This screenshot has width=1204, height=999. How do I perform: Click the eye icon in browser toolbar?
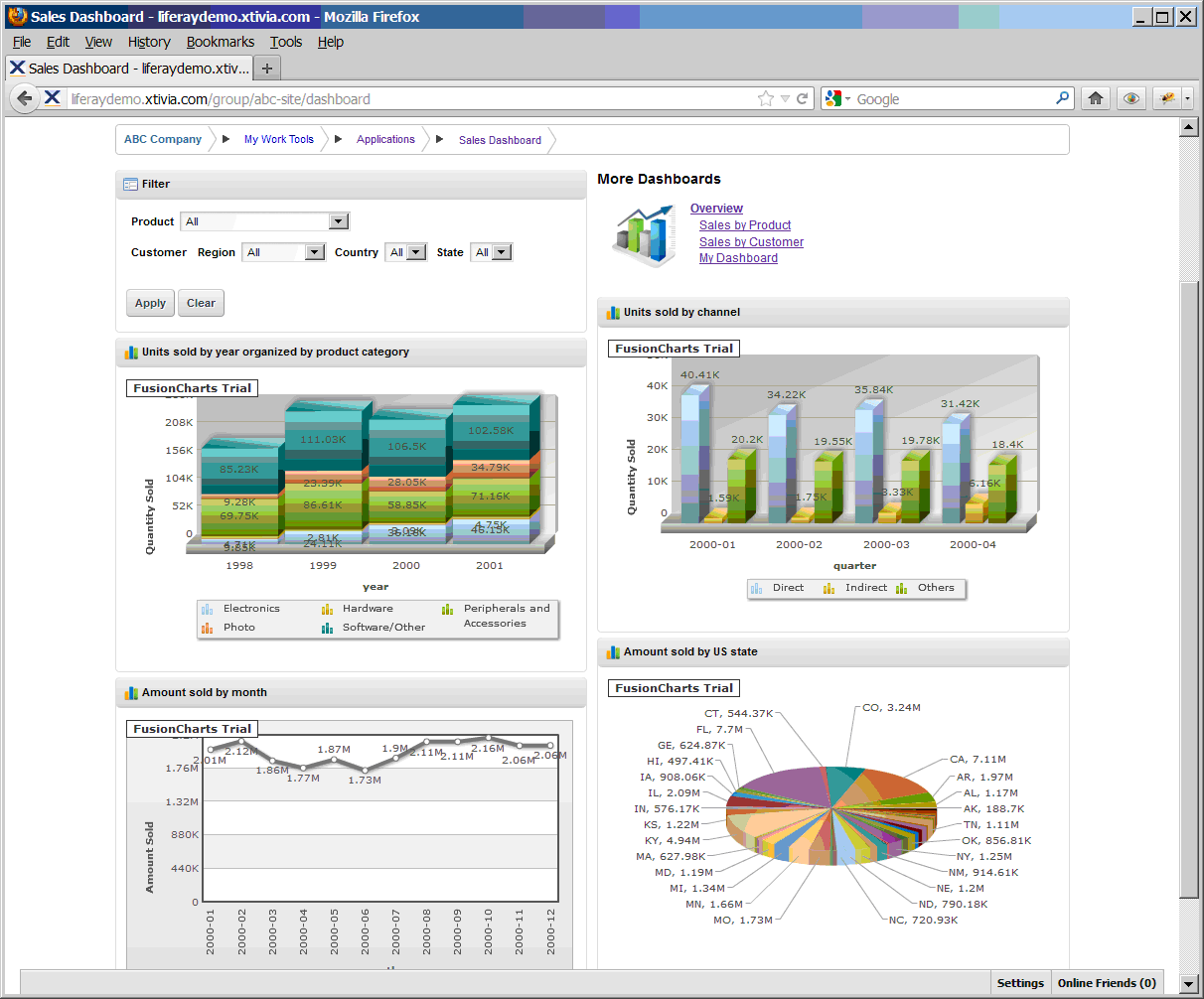[1130, 98]
